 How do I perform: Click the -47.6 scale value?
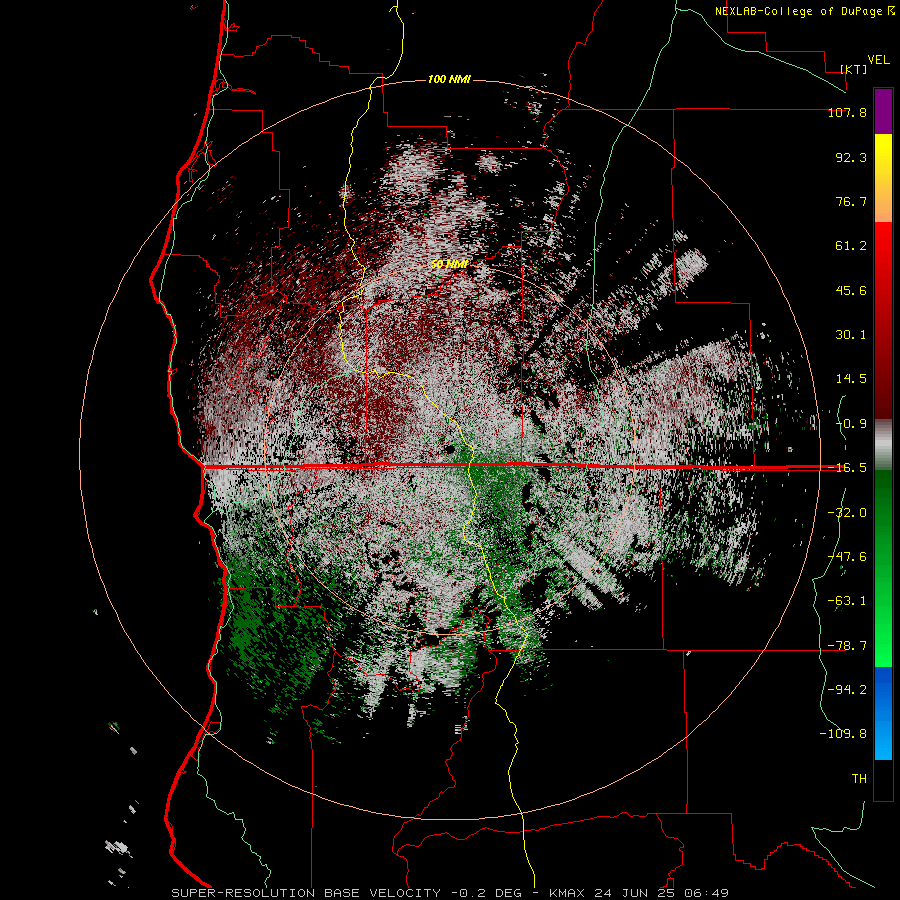(x=847, y=557)
